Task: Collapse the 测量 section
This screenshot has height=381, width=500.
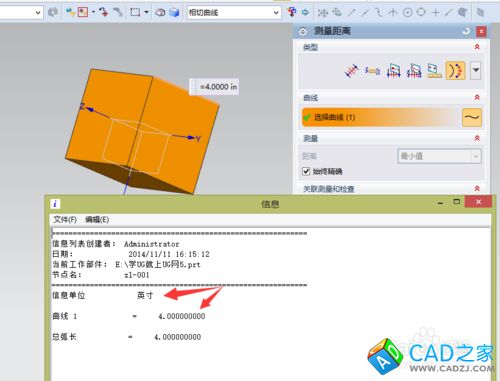Action: click(x=477, y=138)
